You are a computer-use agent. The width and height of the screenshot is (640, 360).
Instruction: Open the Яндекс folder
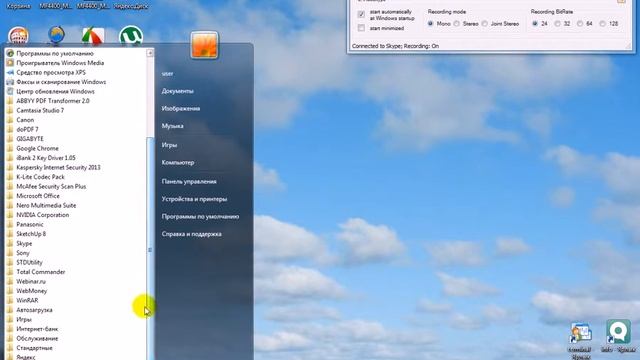point(21,357)
